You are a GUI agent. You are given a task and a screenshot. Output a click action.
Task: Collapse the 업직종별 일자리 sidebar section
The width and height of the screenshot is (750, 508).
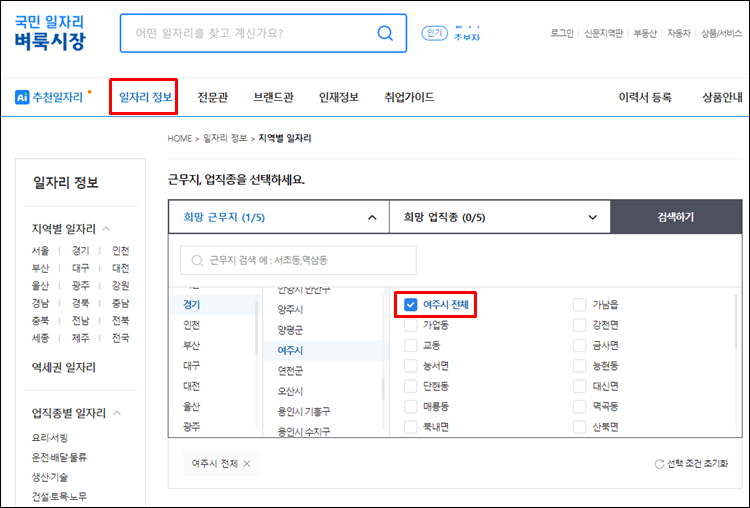tap(117, 413)
